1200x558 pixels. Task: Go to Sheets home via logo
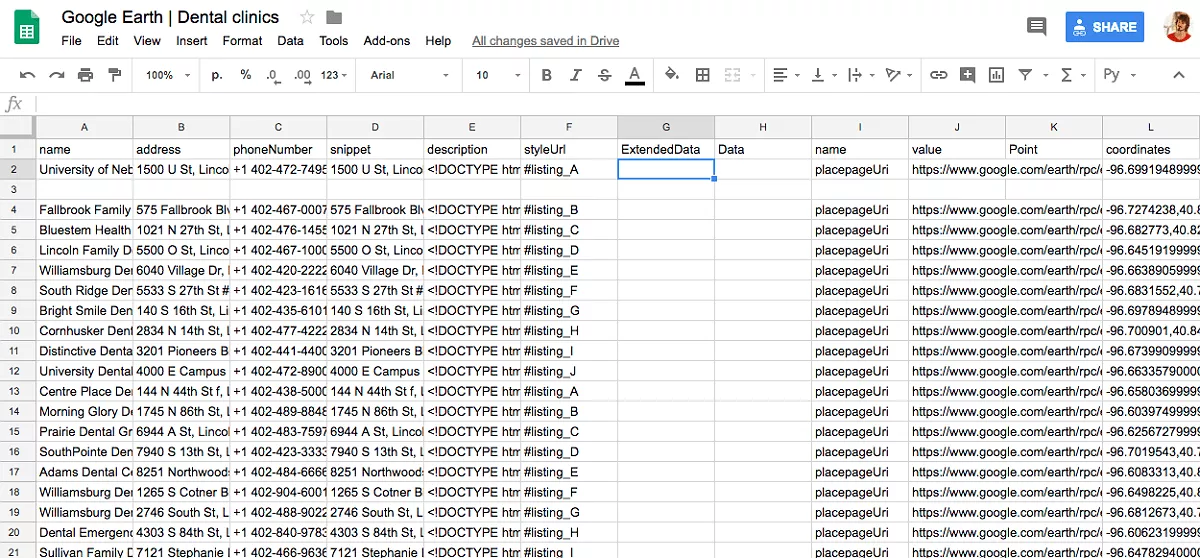pos(27,27)
